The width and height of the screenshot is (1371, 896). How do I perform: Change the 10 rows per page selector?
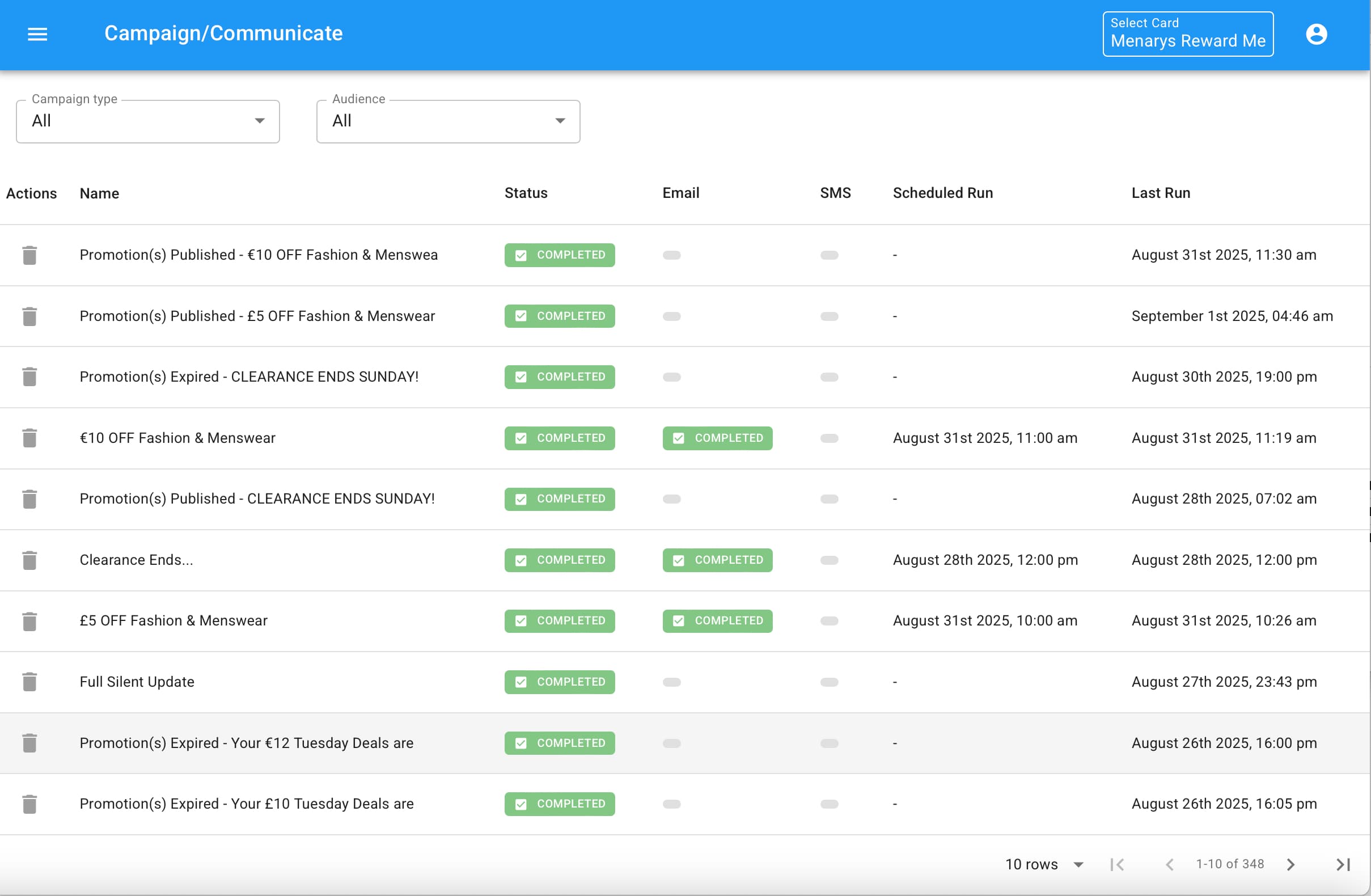pos(1044,864)
